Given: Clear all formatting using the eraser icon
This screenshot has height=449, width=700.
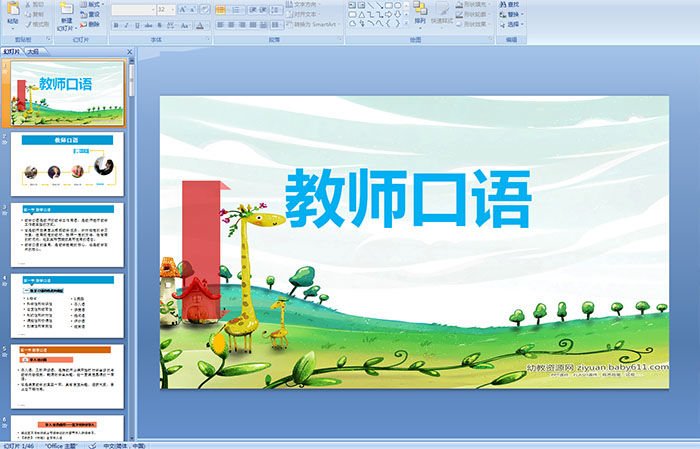Looking at the screenshot, I should tap(205, 9).
